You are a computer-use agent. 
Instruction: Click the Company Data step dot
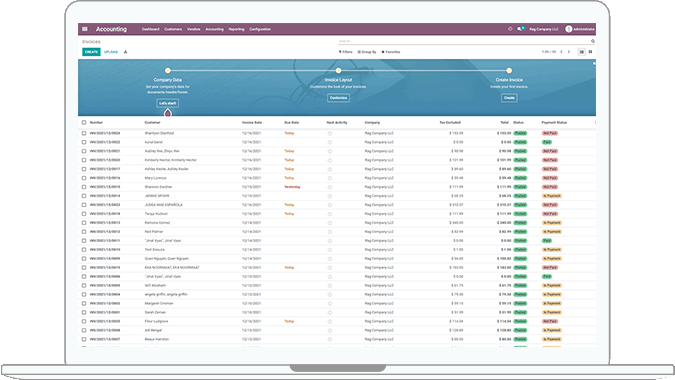[x=167, y=71]
